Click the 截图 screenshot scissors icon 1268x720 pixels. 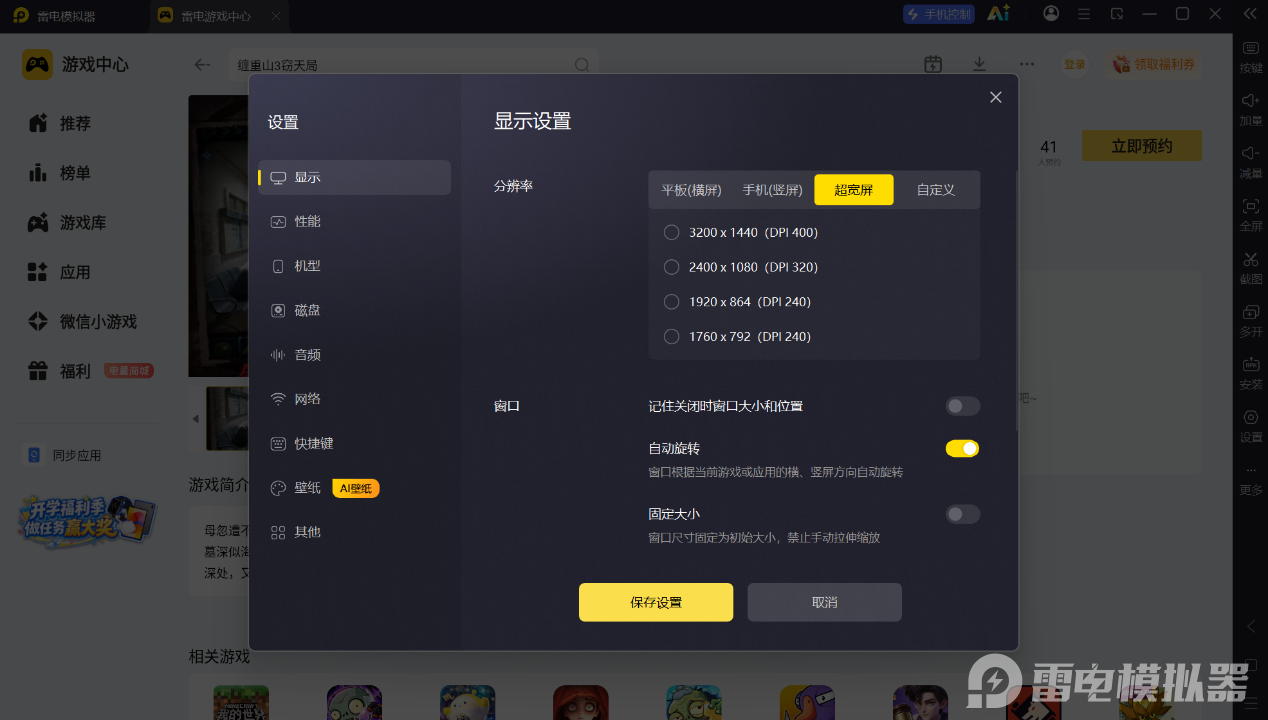[x=1251, y=260]
